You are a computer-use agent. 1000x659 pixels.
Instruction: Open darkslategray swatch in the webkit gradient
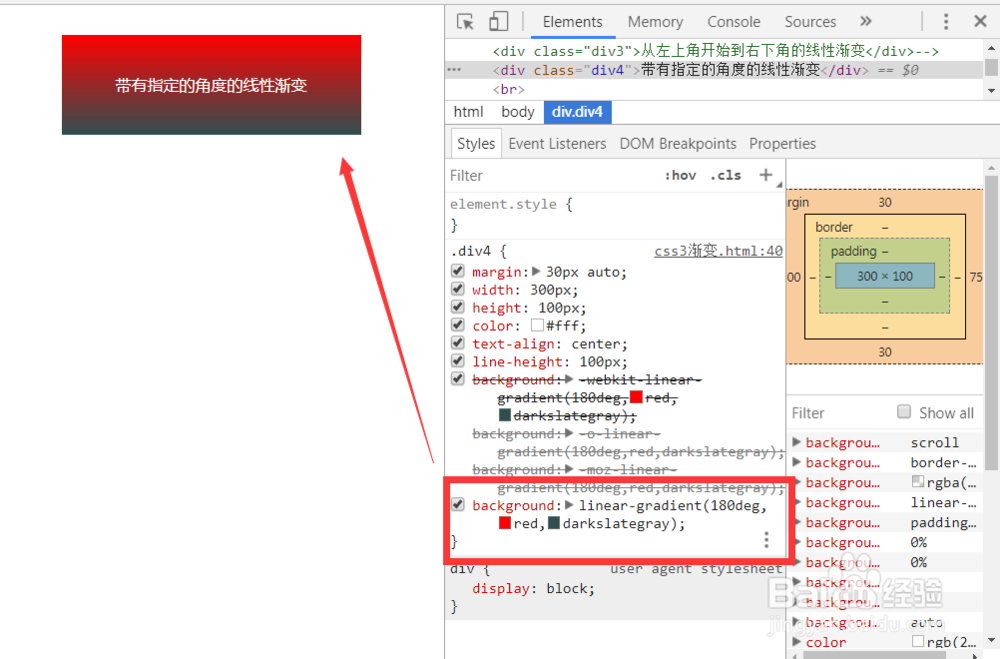point(505,415)
